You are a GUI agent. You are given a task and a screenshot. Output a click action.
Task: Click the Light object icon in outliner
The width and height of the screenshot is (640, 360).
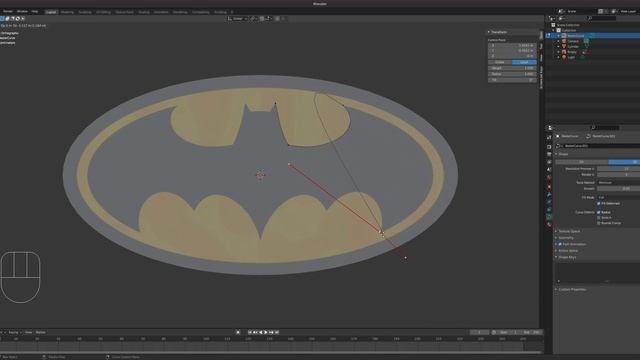564,57
